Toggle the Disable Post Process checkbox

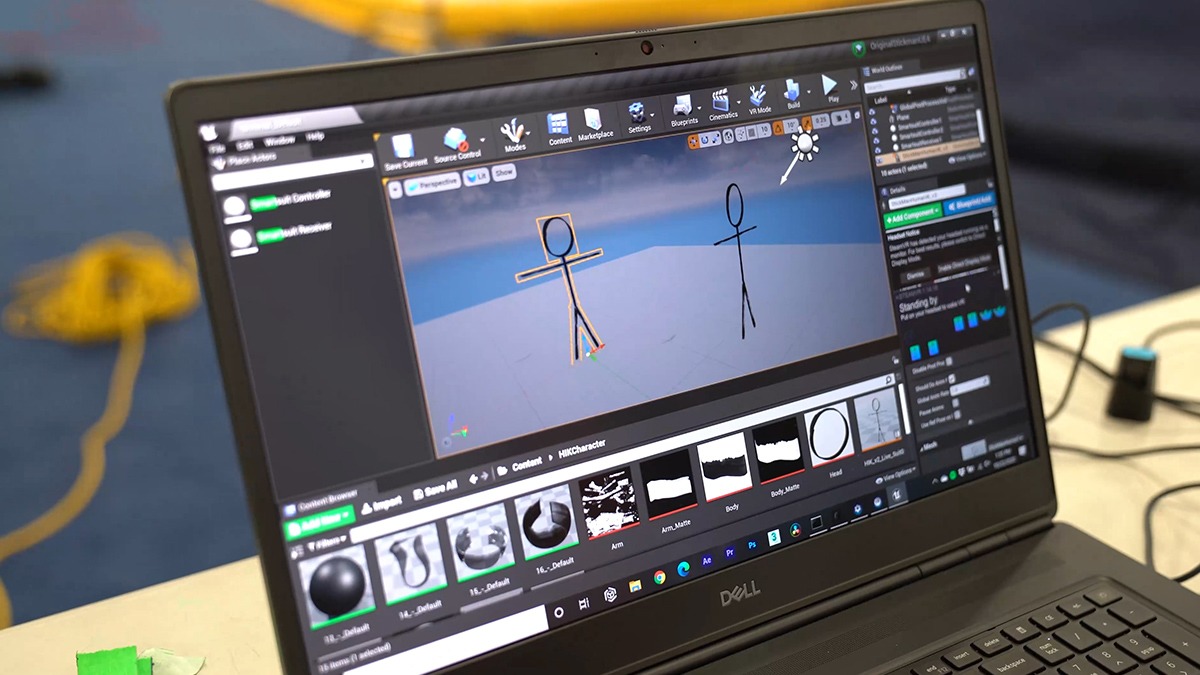[949, 362]
